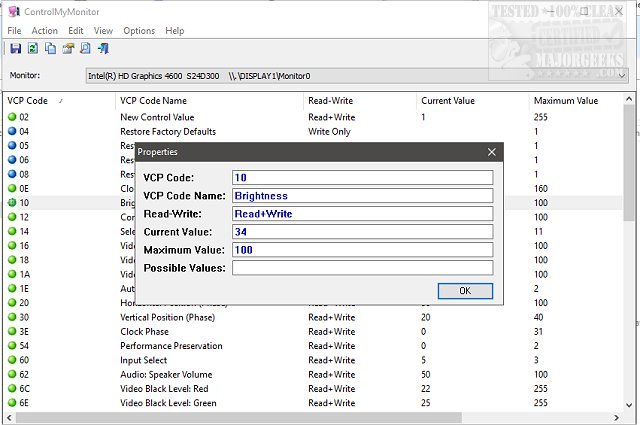Screen dimensions: 640x425
Task: Click the Current Value field showing 34
Action: point(362,232)
